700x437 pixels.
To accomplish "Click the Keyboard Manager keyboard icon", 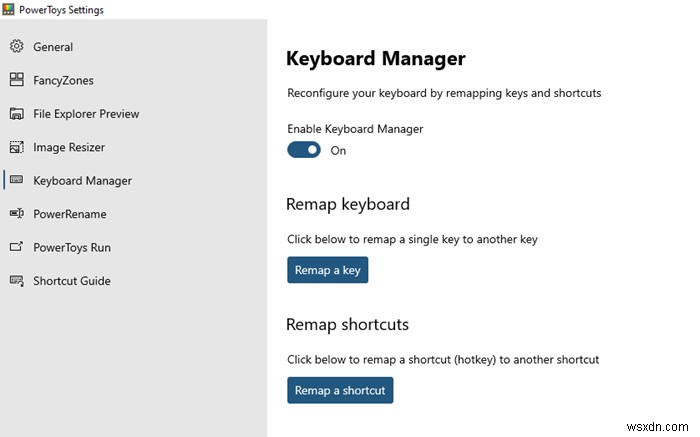I will [16, 181].
